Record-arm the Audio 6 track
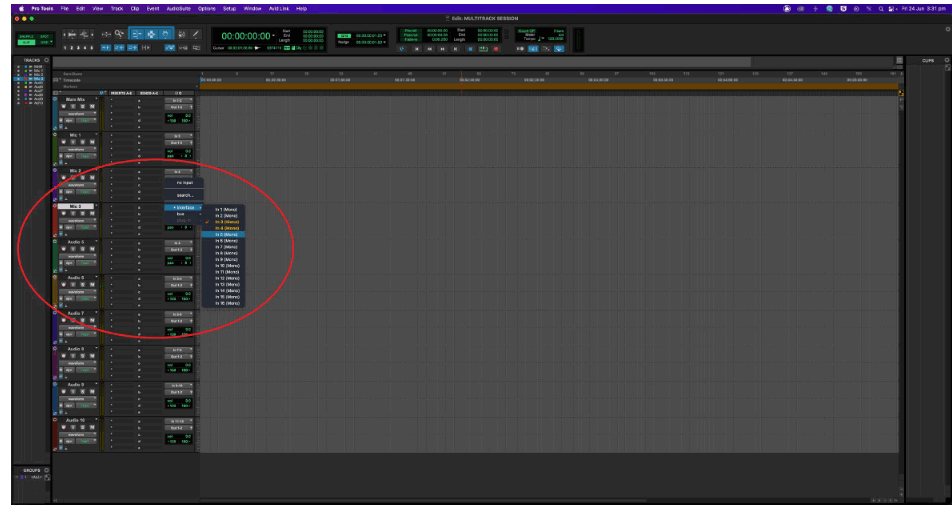 coord(64,284)
